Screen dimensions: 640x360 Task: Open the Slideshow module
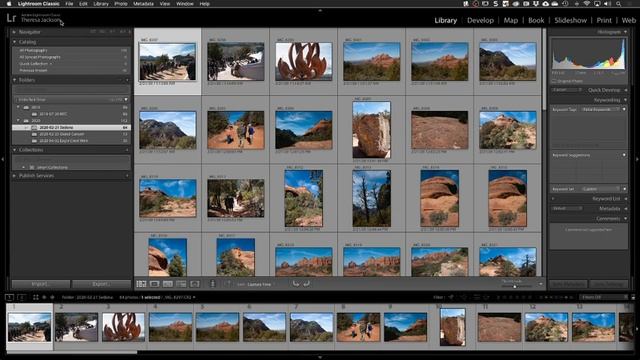[571, 20]
